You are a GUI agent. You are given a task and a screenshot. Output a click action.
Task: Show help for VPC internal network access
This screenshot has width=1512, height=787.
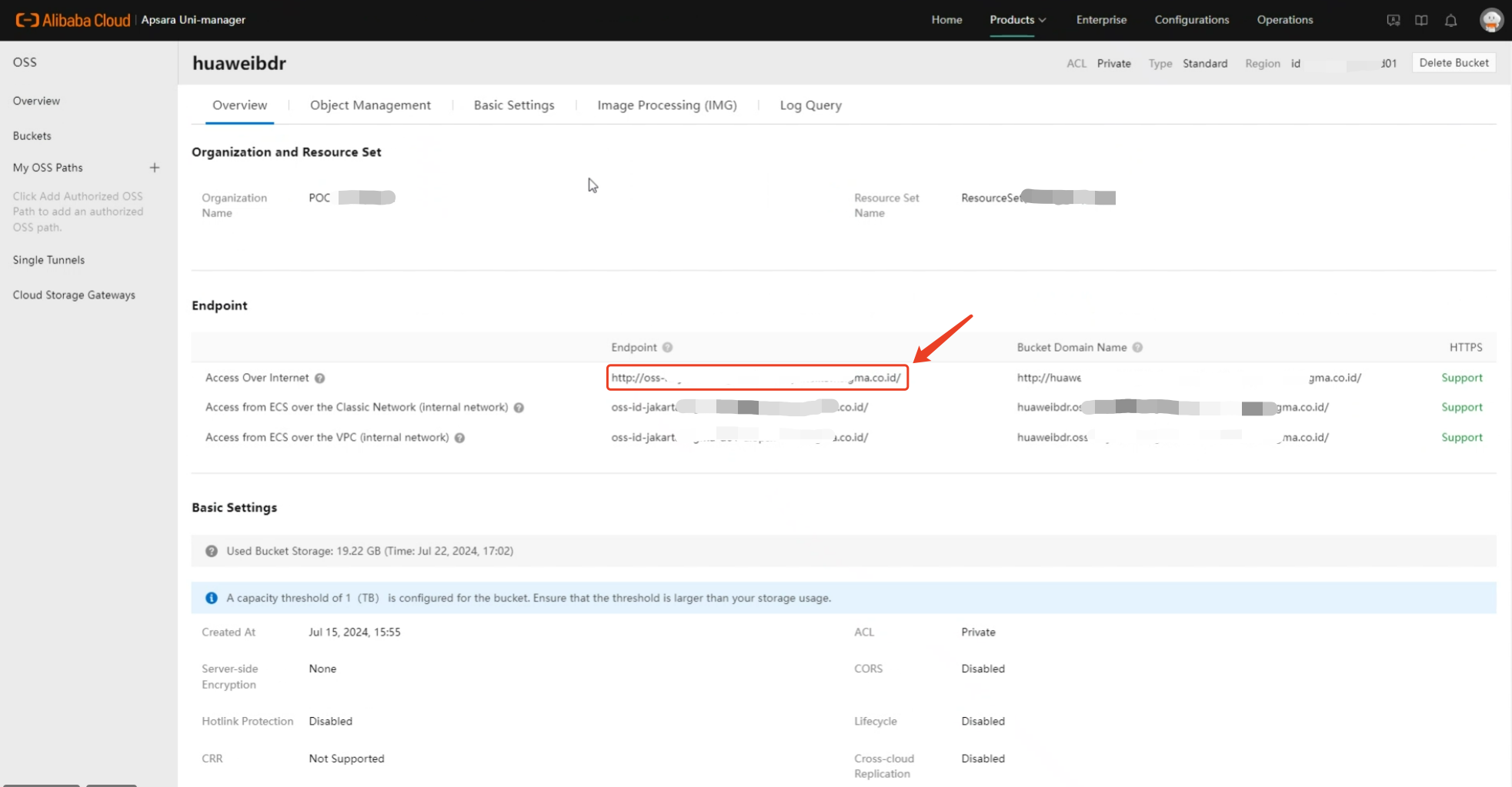tap(459, 438)
